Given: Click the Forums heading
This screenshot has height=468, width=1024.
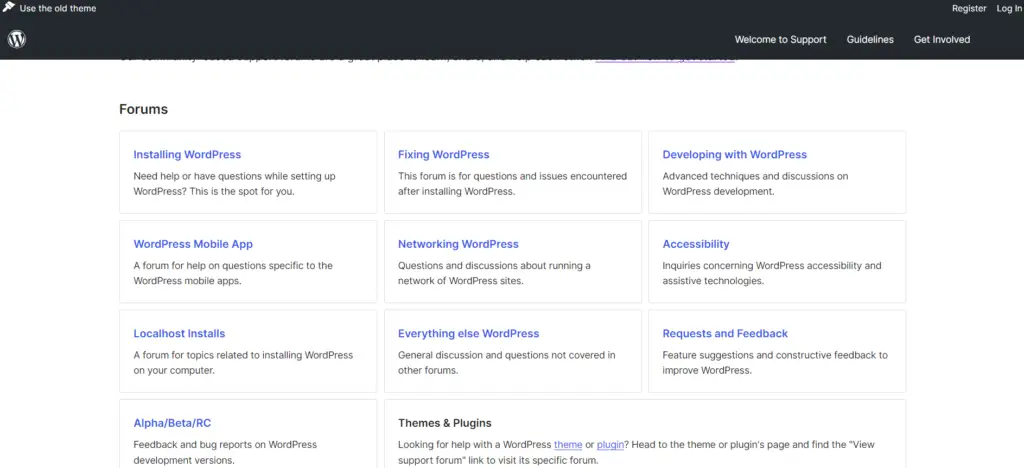Looking at the screenshot, I should coord(144,109).
